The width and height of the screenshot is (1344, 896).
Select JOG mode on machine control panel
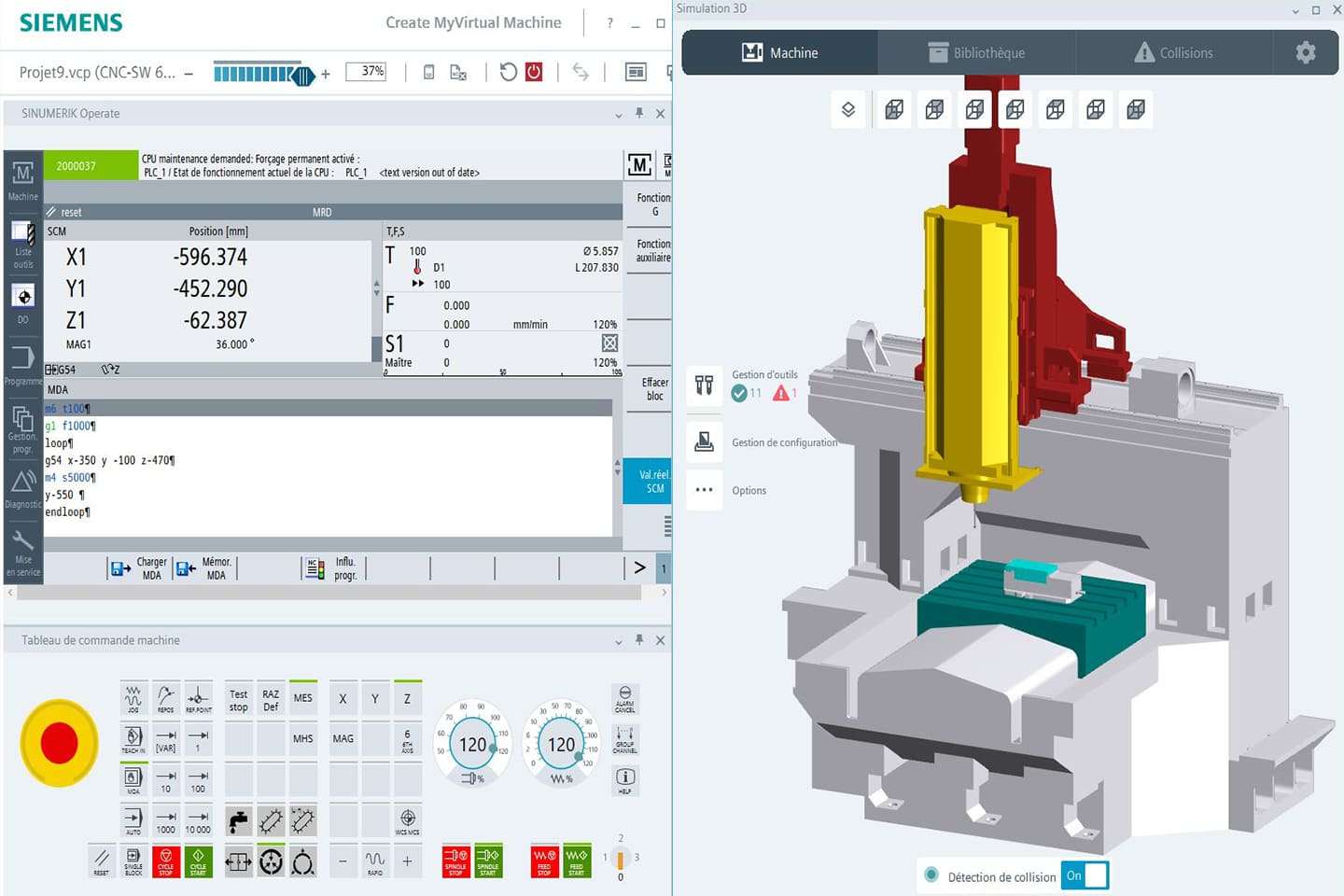(x=133, y=699)
